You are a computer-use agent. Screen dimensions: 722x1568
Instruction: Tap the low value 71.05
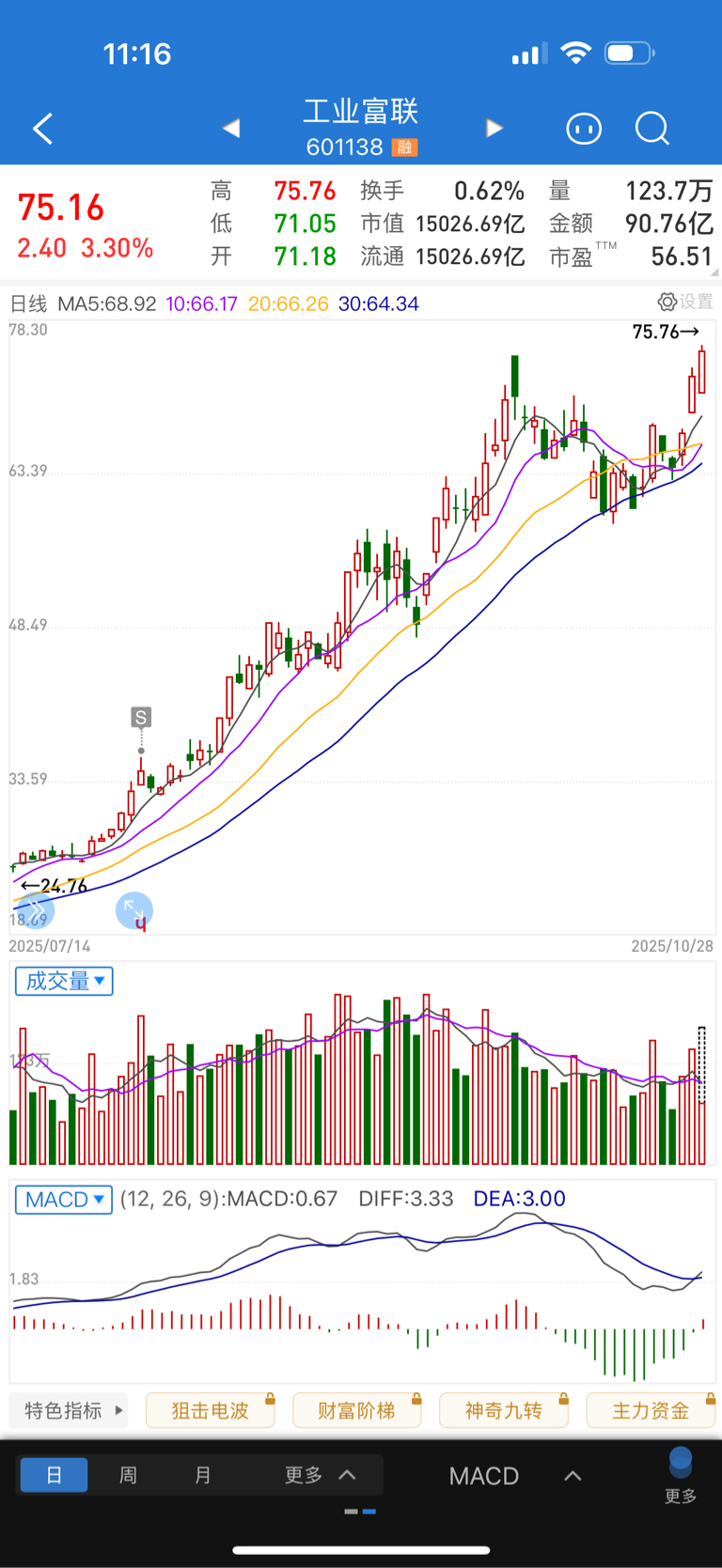tap(305, 224)
